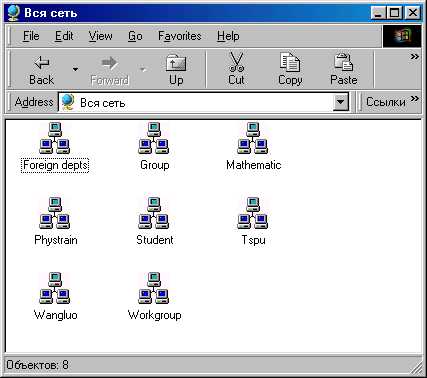This screenshot has width=427, height=378.
Task: Click the Tspu label text
Action: pyautogui.click(x=253, y=240)
